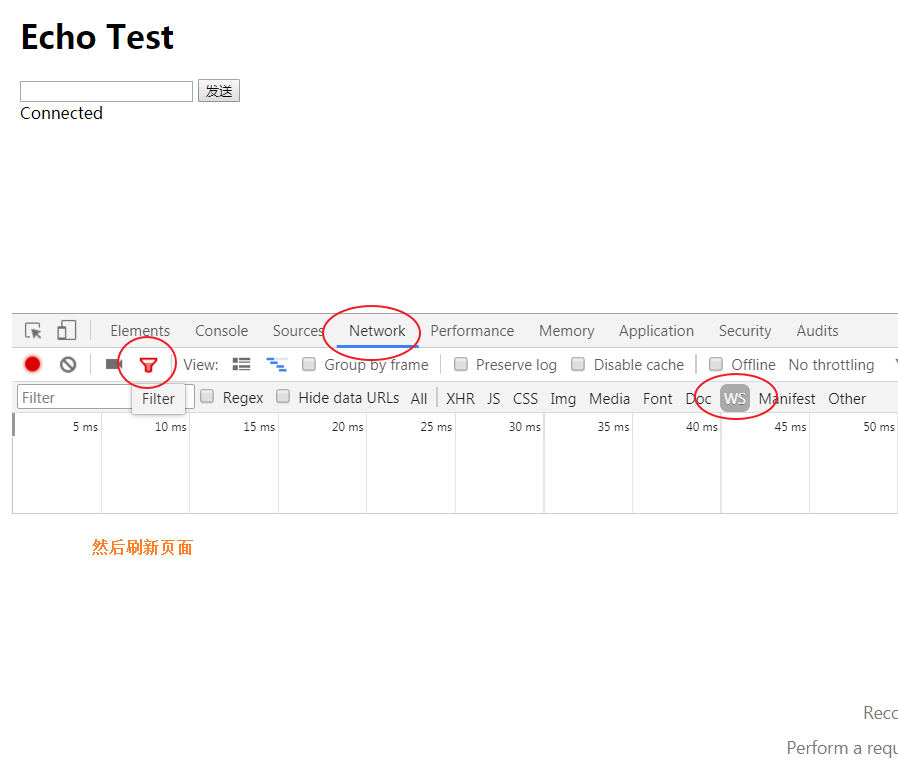Open the Application tab
Screen dimensions: 898x764
(656, 331)
